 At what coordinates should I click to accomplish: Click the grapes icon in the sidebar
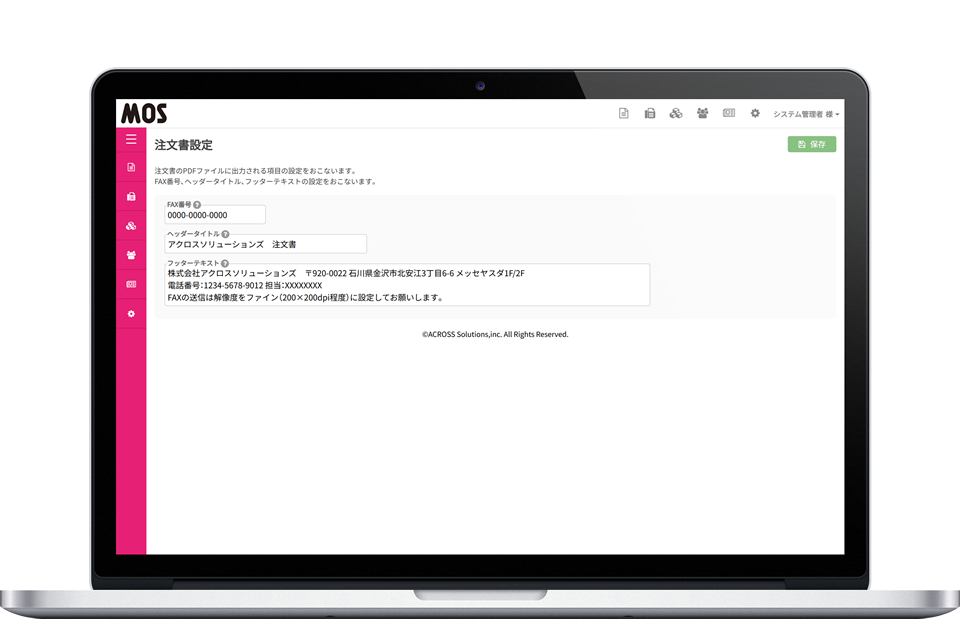pos(130,225)
